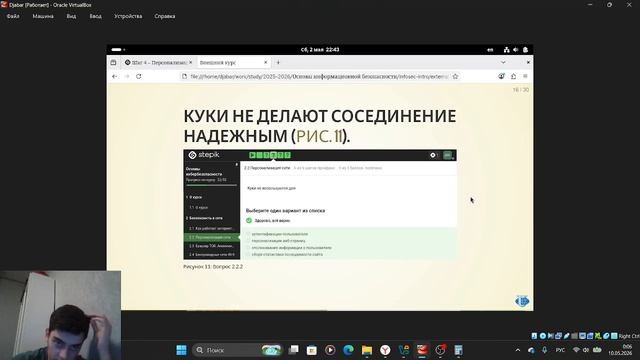Click the caption Рисунок 11: Вопрос 2.2.2
Screen dimensions: 640x360
tap(213, 267)
